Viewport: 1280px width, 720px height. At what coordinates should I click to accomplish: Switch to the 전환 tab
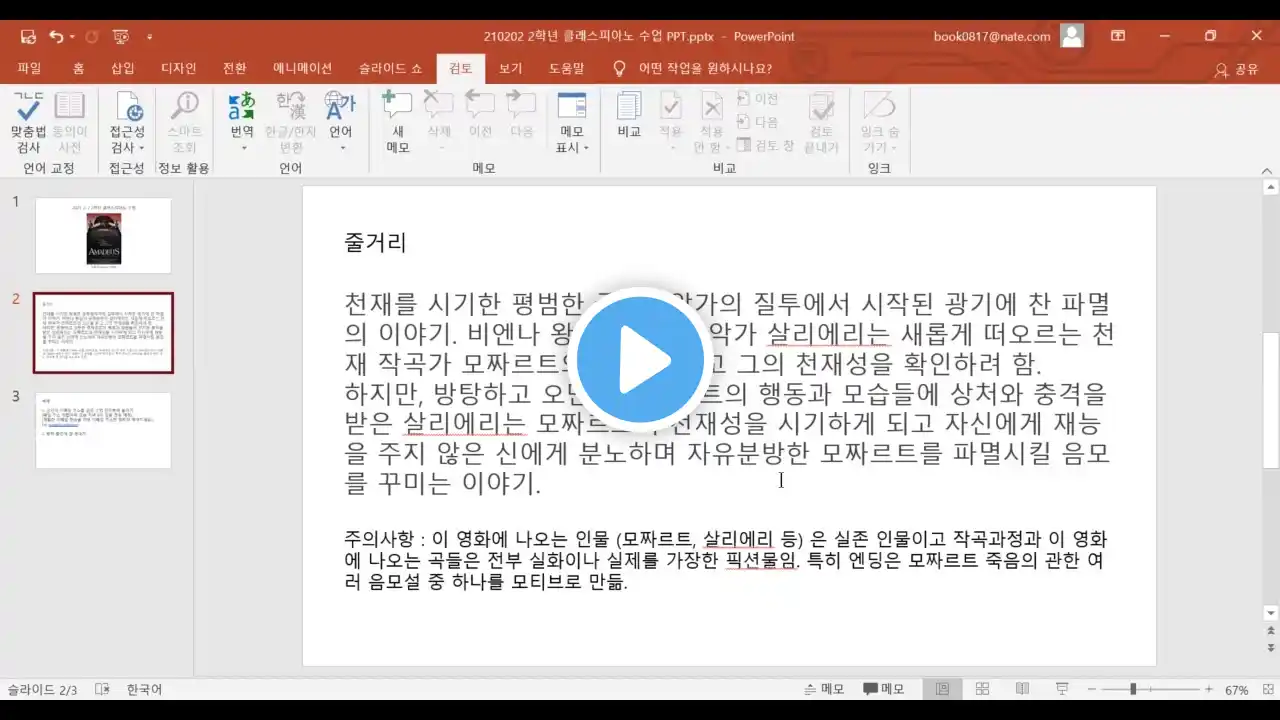[x=234, y=69]
